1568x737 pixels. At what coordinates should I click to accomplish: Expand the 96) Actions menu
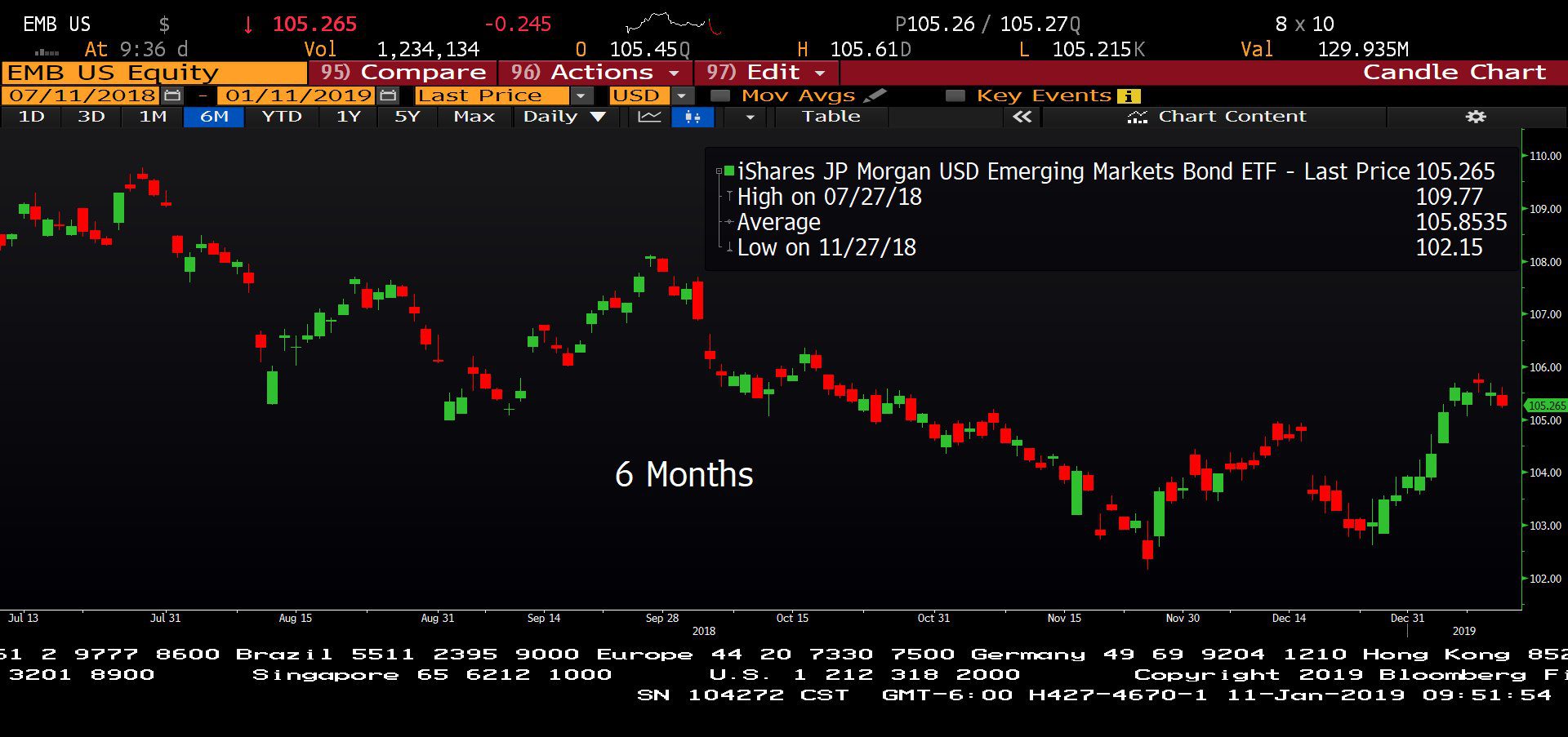click(x=595, y=73)
